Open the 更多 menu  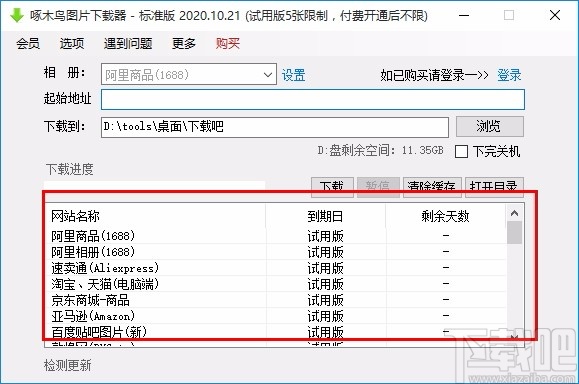184,44
